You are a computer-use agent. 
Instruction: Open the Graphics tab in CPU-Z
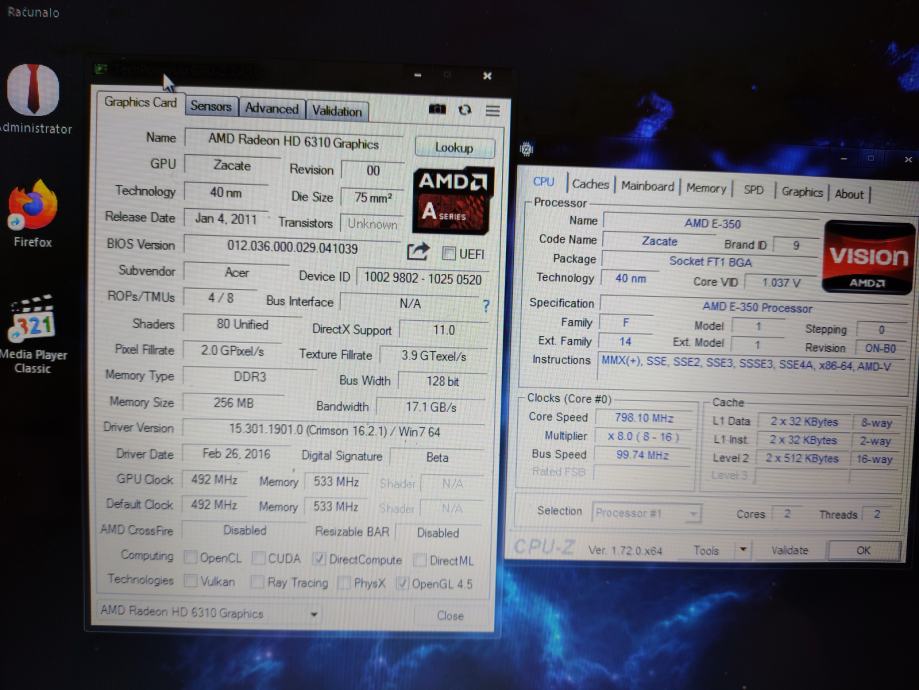[802, 192]
